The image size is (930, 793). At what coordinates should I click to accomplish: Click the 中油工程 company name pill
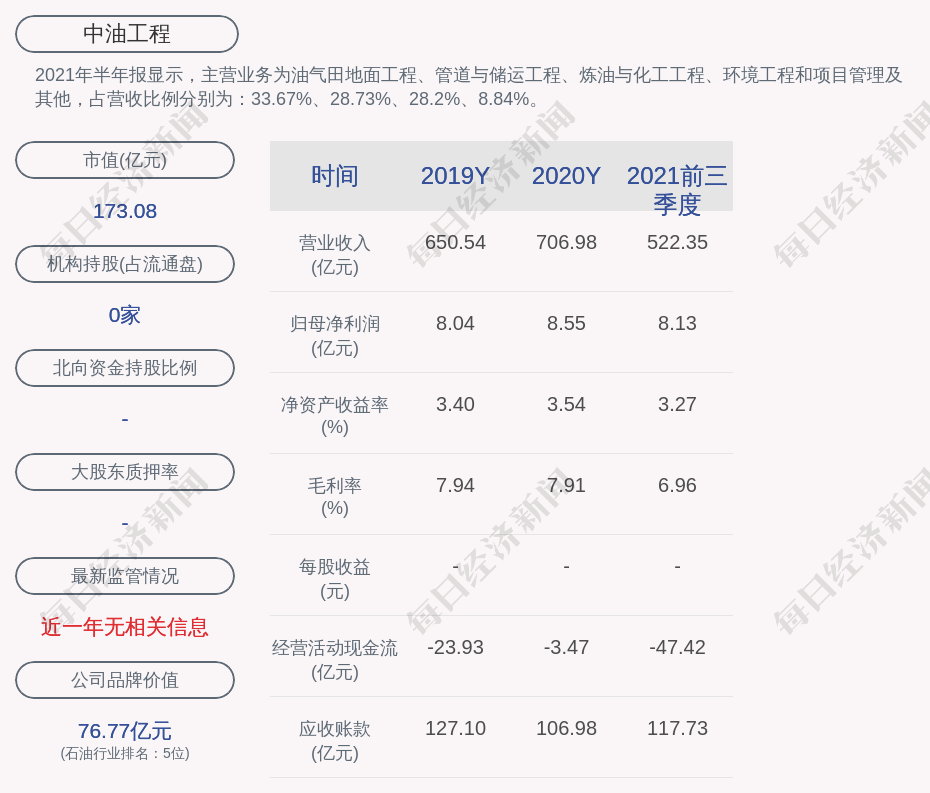click(127, 34)
